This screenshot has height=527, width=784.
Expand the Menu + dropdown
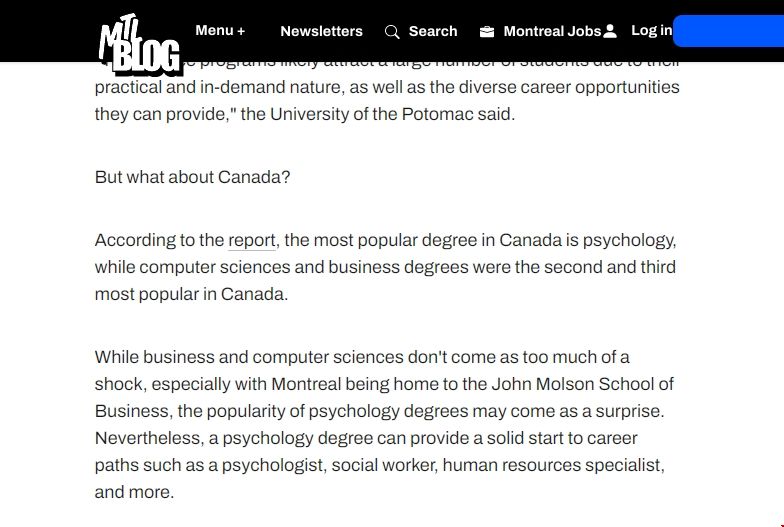coord(220,31)
